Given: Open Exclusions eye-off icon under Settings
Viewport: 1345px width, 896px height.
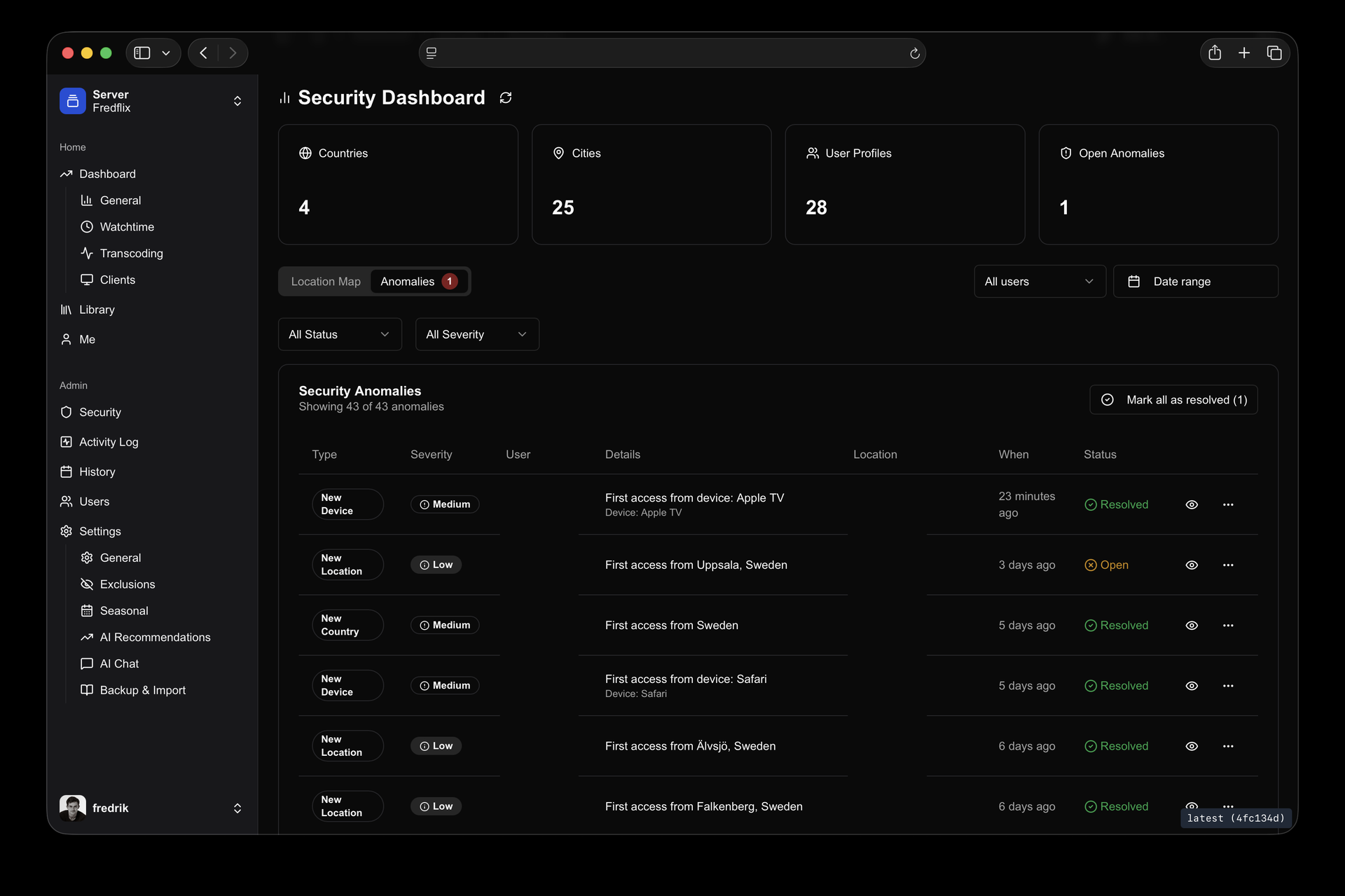Looking at the screenshot, I should 87,584.
